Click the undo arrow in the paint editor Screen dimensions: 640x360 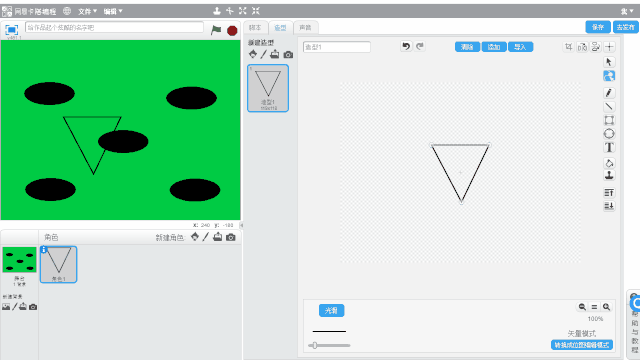(406, 46)
